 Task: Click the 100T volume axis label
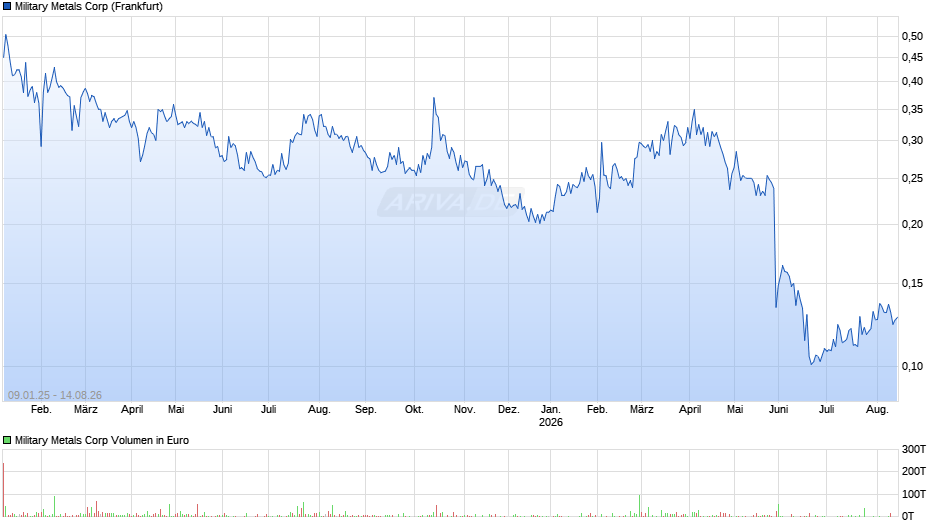tap(914, 494)
